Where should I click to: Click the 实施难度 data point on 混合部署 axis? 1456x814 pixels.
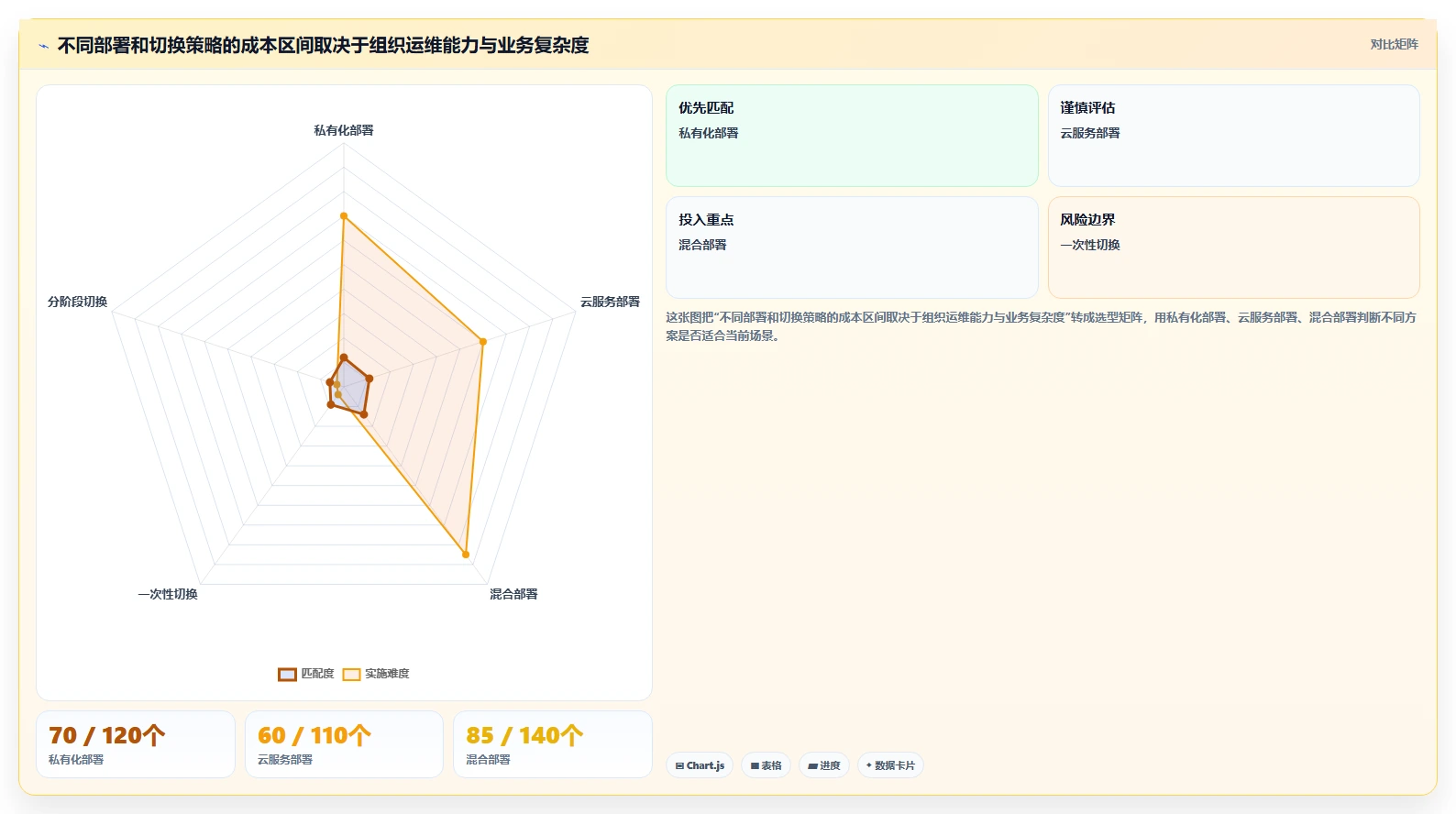pyautogui.click(x=466, y=555)
